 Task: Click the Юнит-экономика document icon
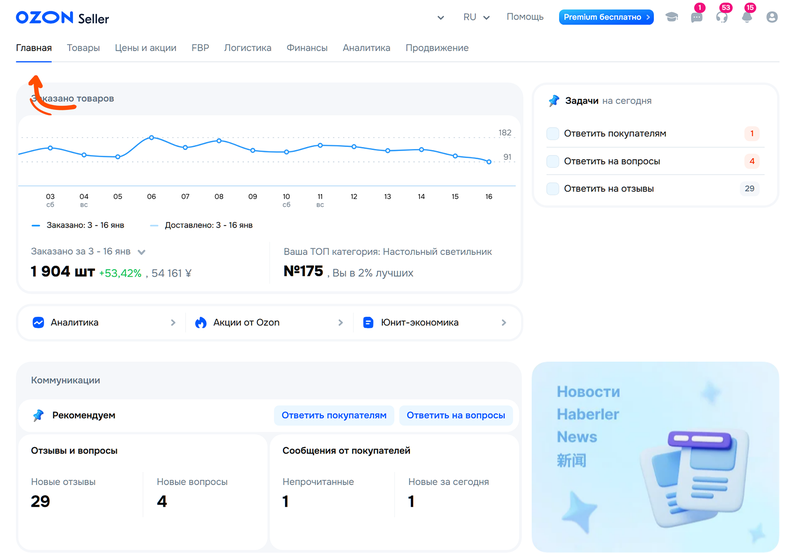click(x=368, y=323)
